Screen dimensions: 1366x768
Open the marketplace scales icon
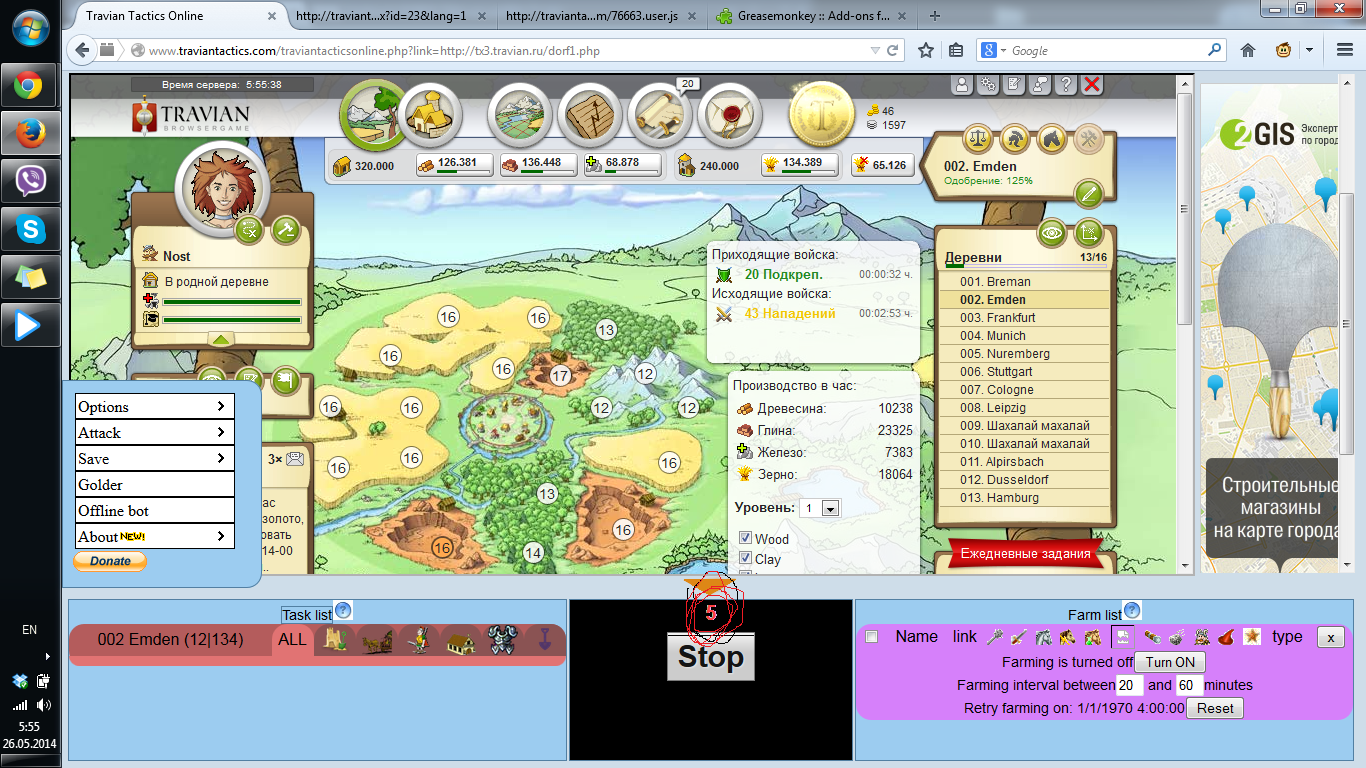point(977,138)
